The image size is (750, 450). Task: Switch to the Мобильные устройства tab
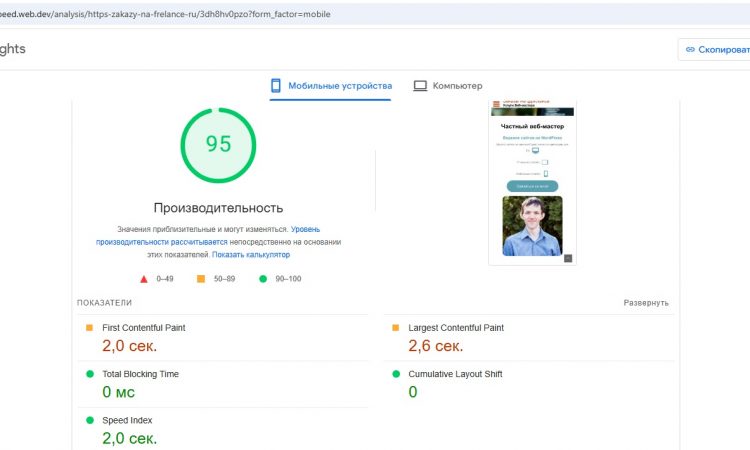pos(331,86)
